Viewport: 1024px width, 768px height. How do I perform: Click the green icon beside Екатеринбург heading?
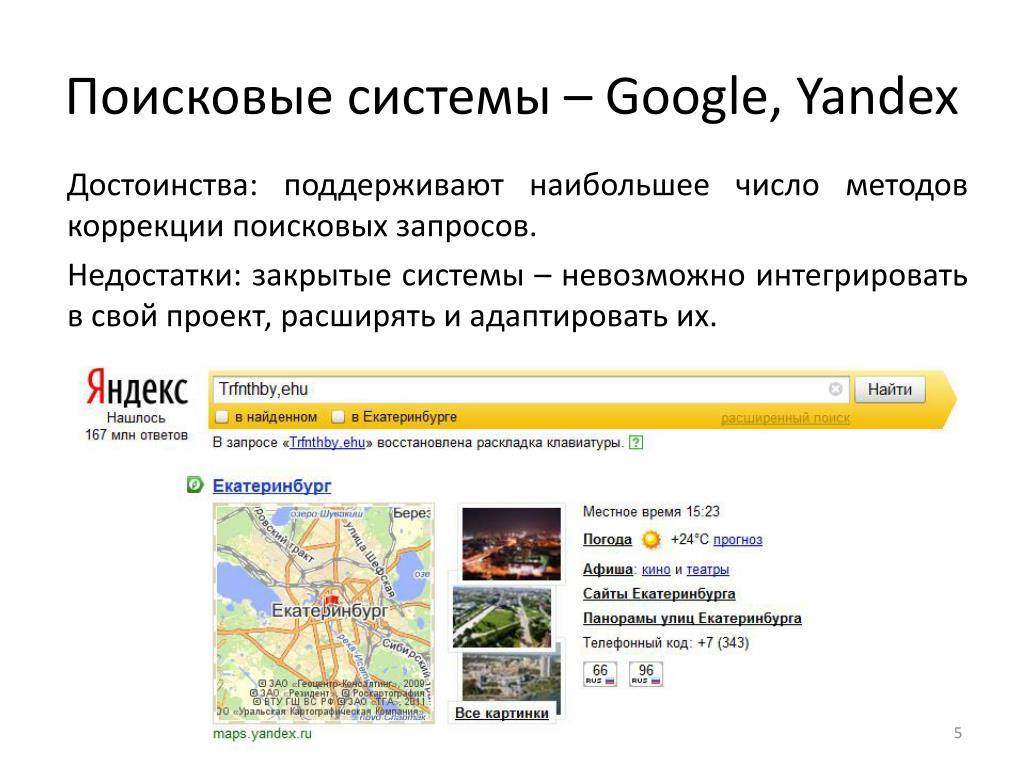(195, 485)
